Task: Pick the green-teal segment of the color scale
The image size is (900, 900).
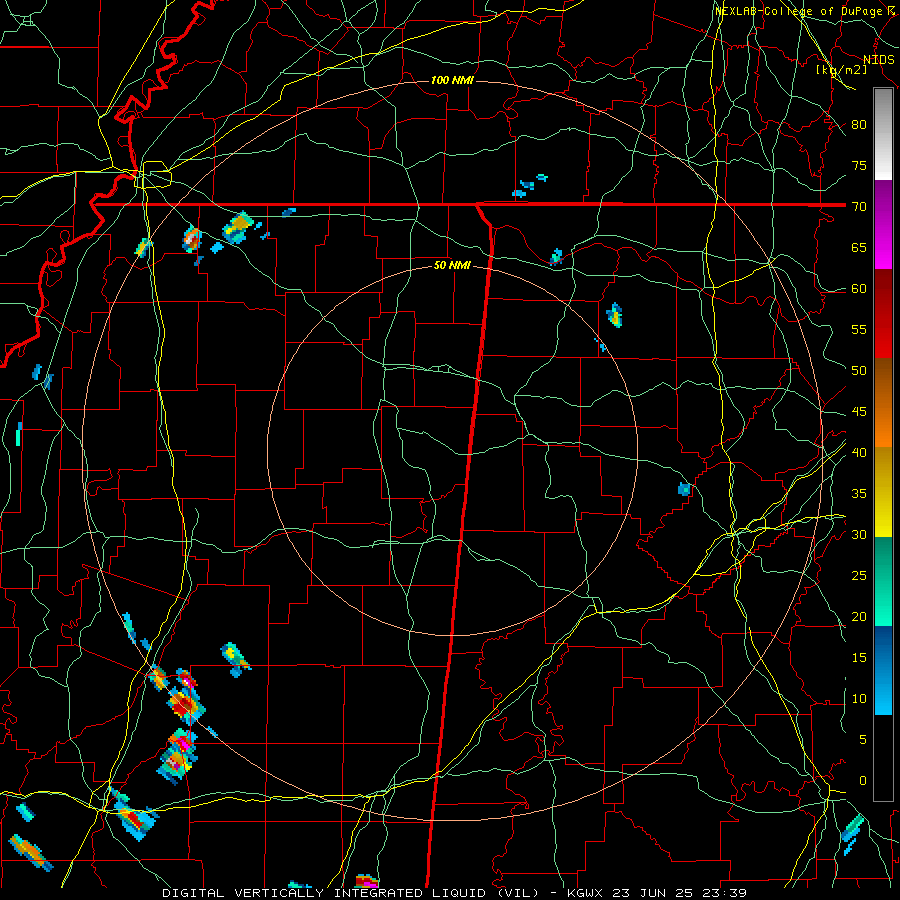Action: [883, 581]
